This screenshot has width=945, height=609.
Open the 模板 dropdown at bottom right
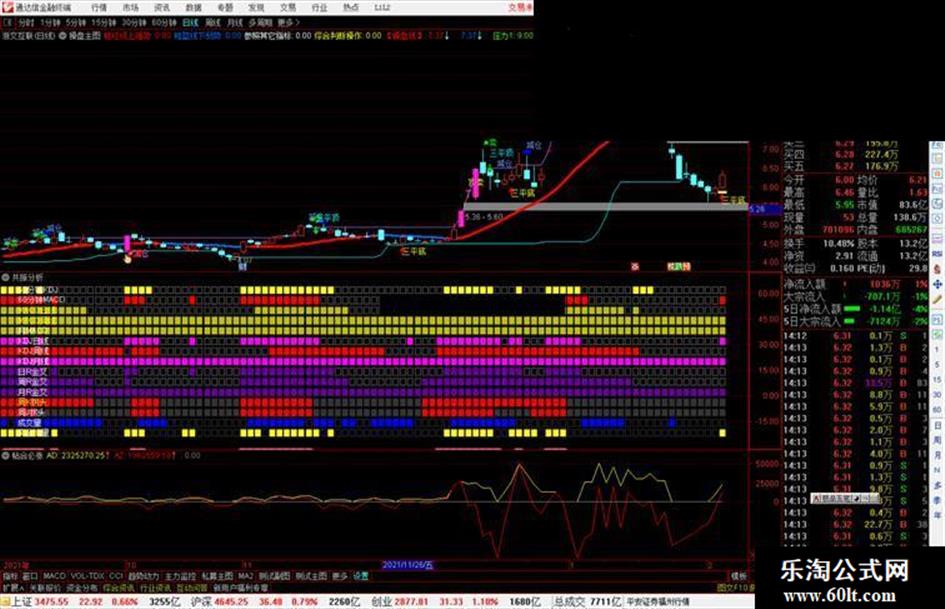point(738,576)
